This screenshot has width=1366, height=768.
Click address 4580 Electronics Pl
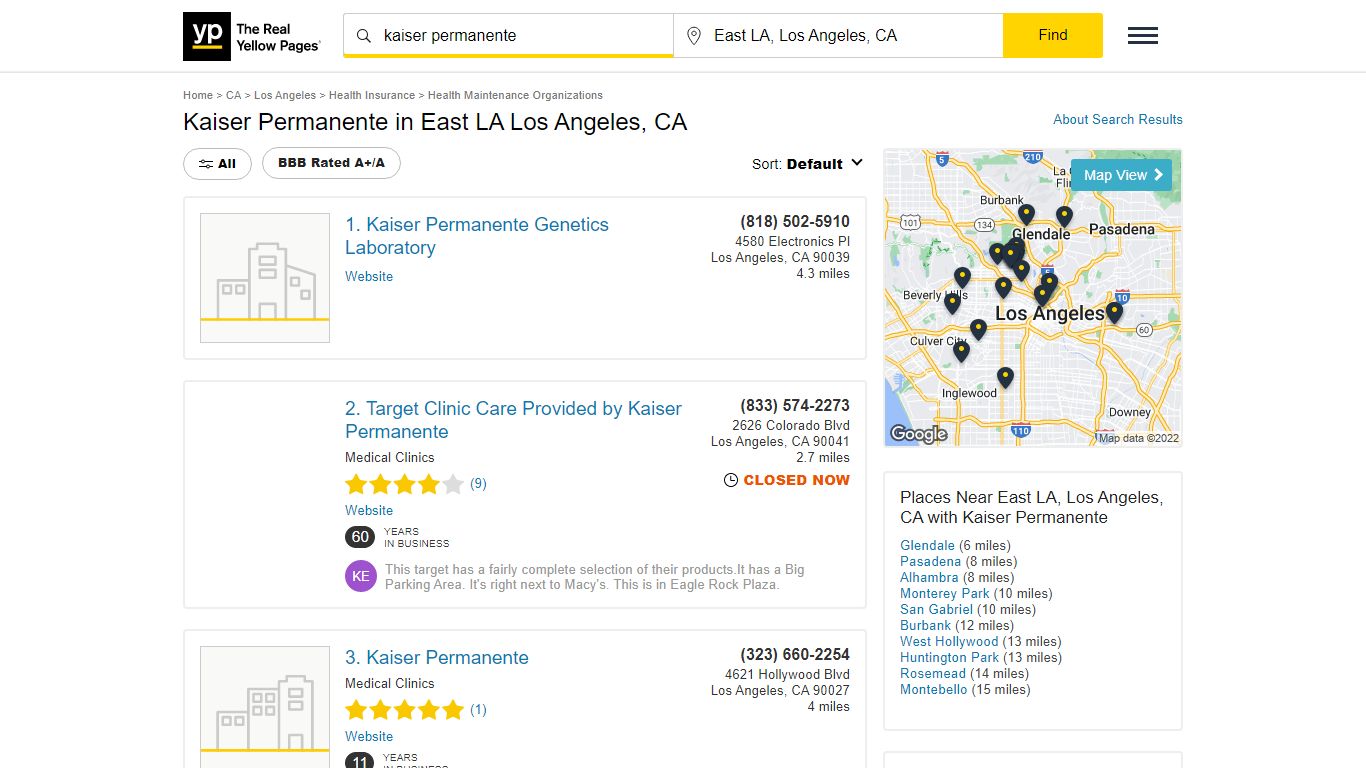tap(792, 242)
